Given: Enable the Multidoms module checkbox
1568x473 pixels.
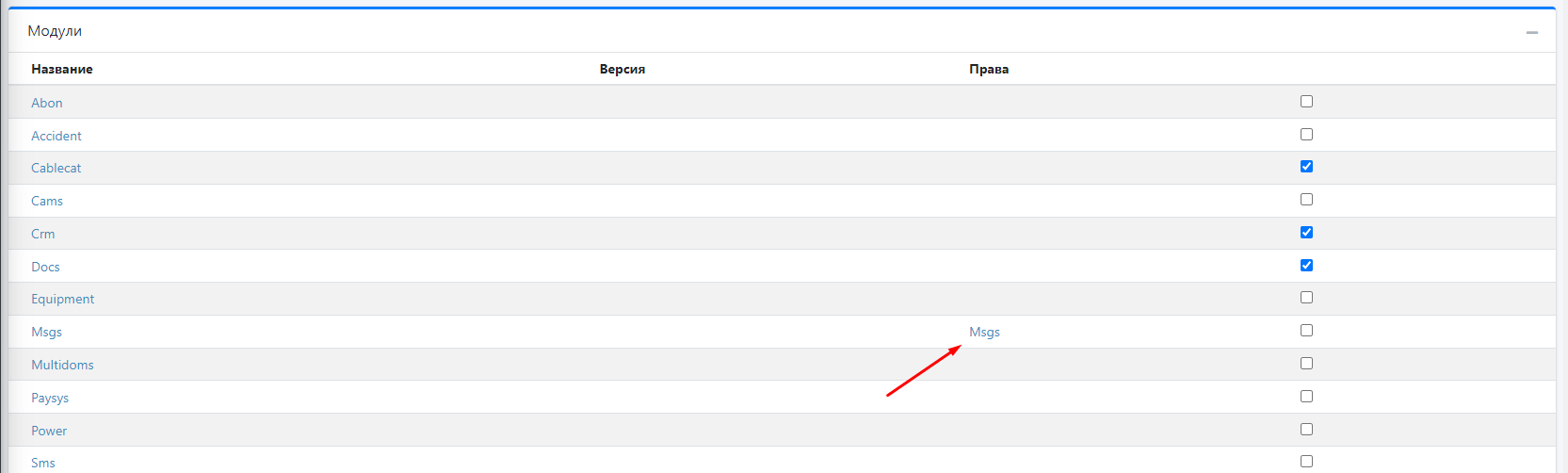Looking at the screenshot, I should pyautogui.click(x=1306, y=363).
